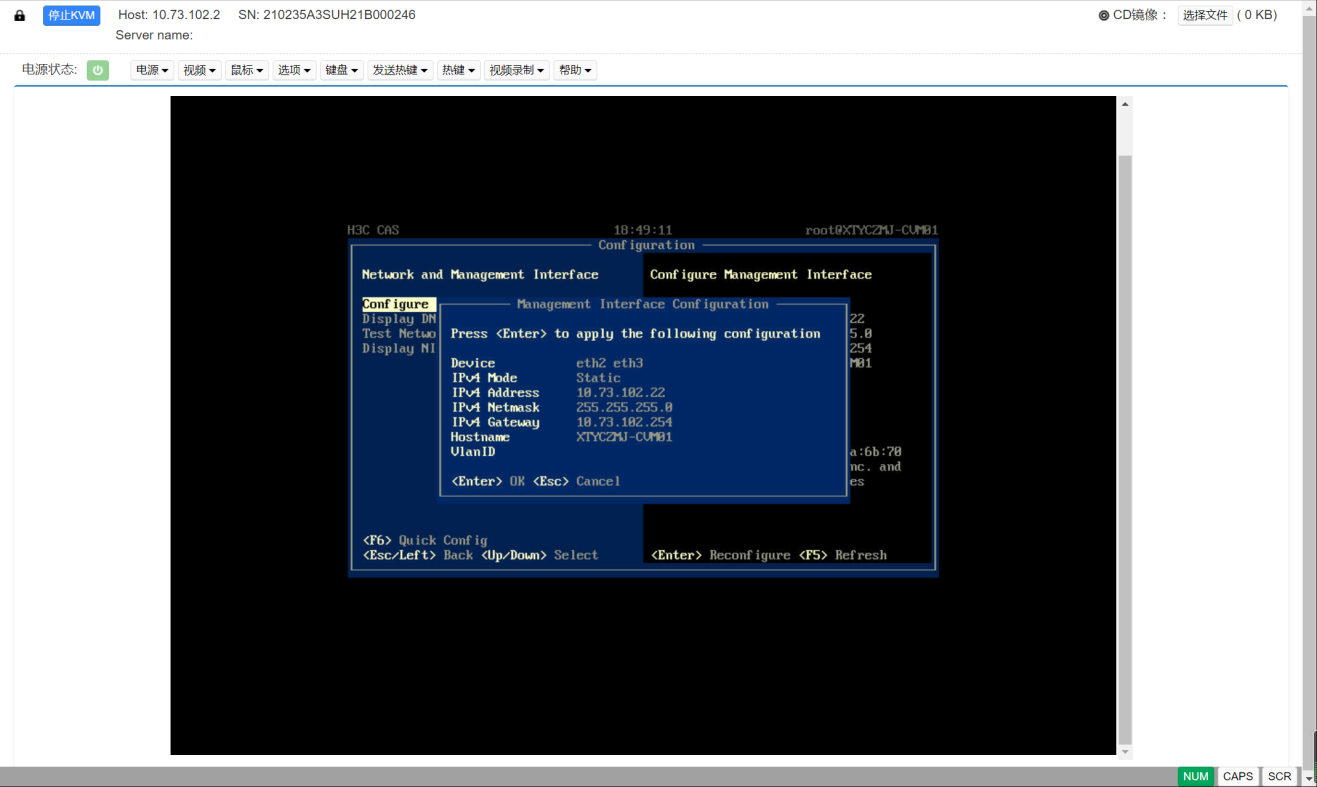
Task: Click the 电源状态 power status label
Action: 50,70
